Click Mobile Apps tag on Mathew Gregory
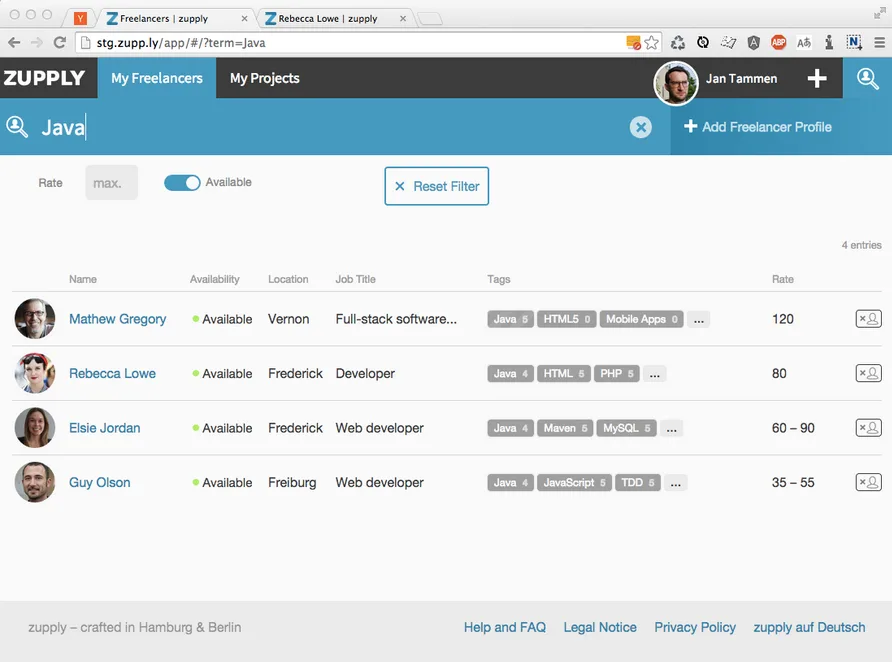The image size is (892, 662). click(641, 319)
